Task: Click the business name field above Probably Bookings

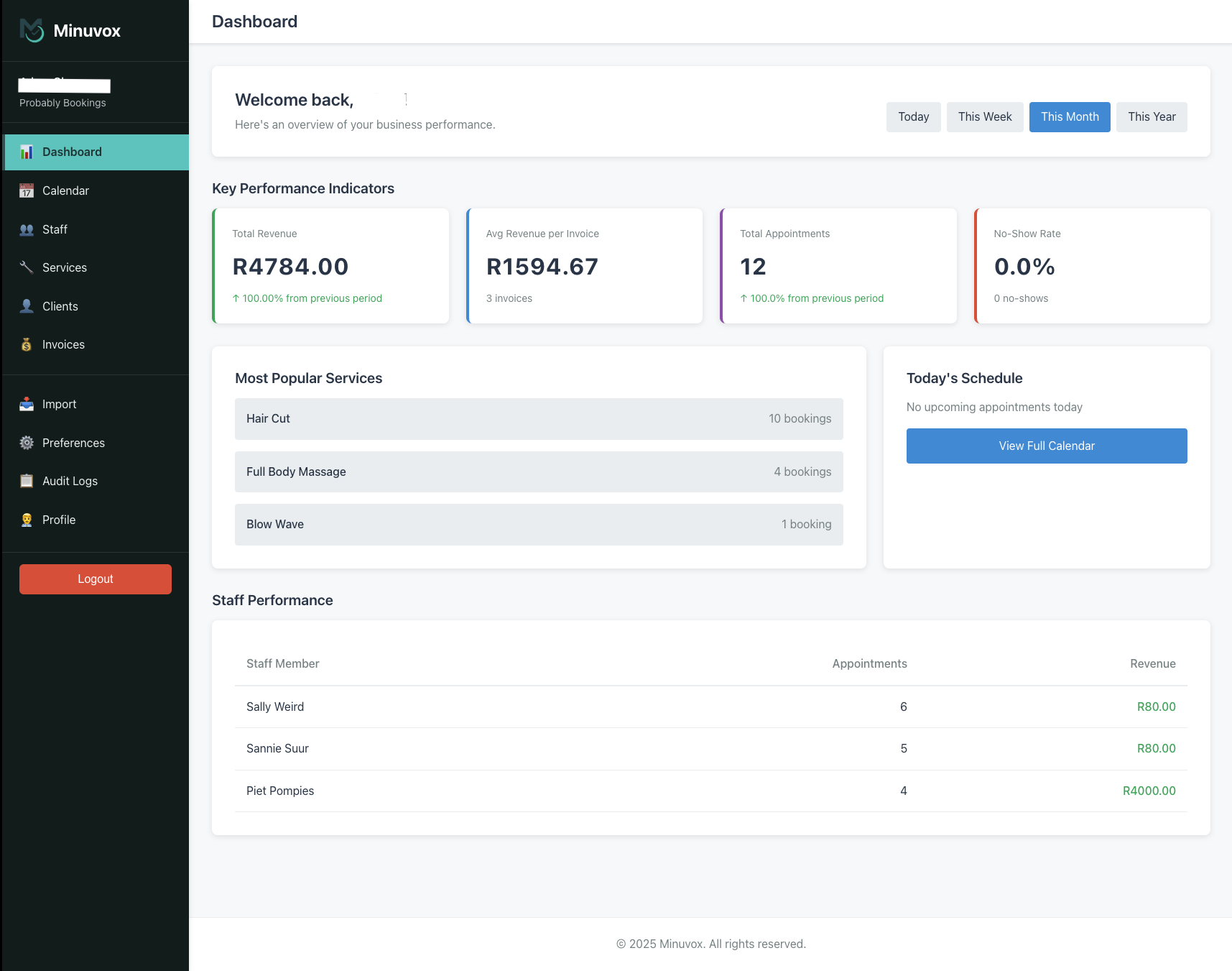Action: (64, 86)
